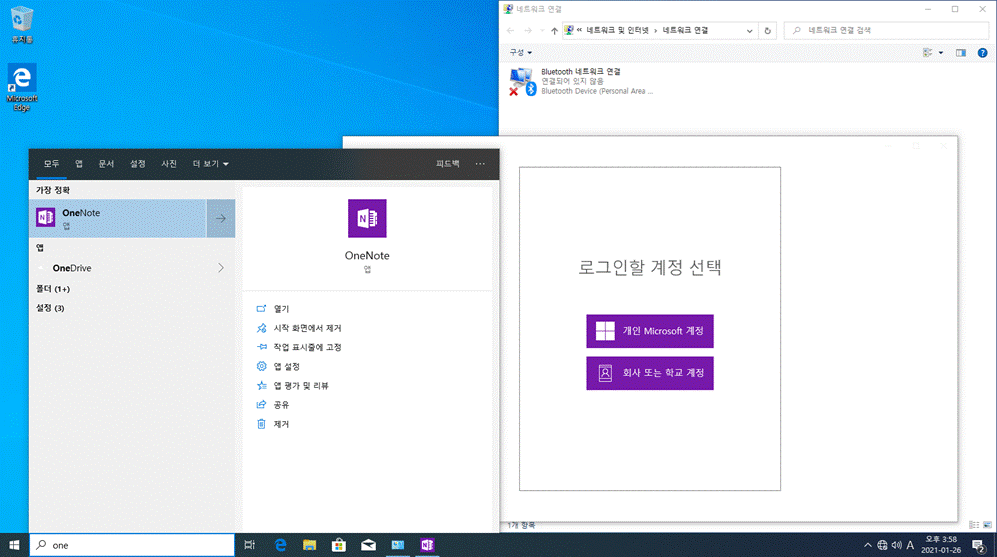The height and width of the screenshot is (557, 997).
Task: Toggle the IME language indicator A
Action: coord(911,545)
